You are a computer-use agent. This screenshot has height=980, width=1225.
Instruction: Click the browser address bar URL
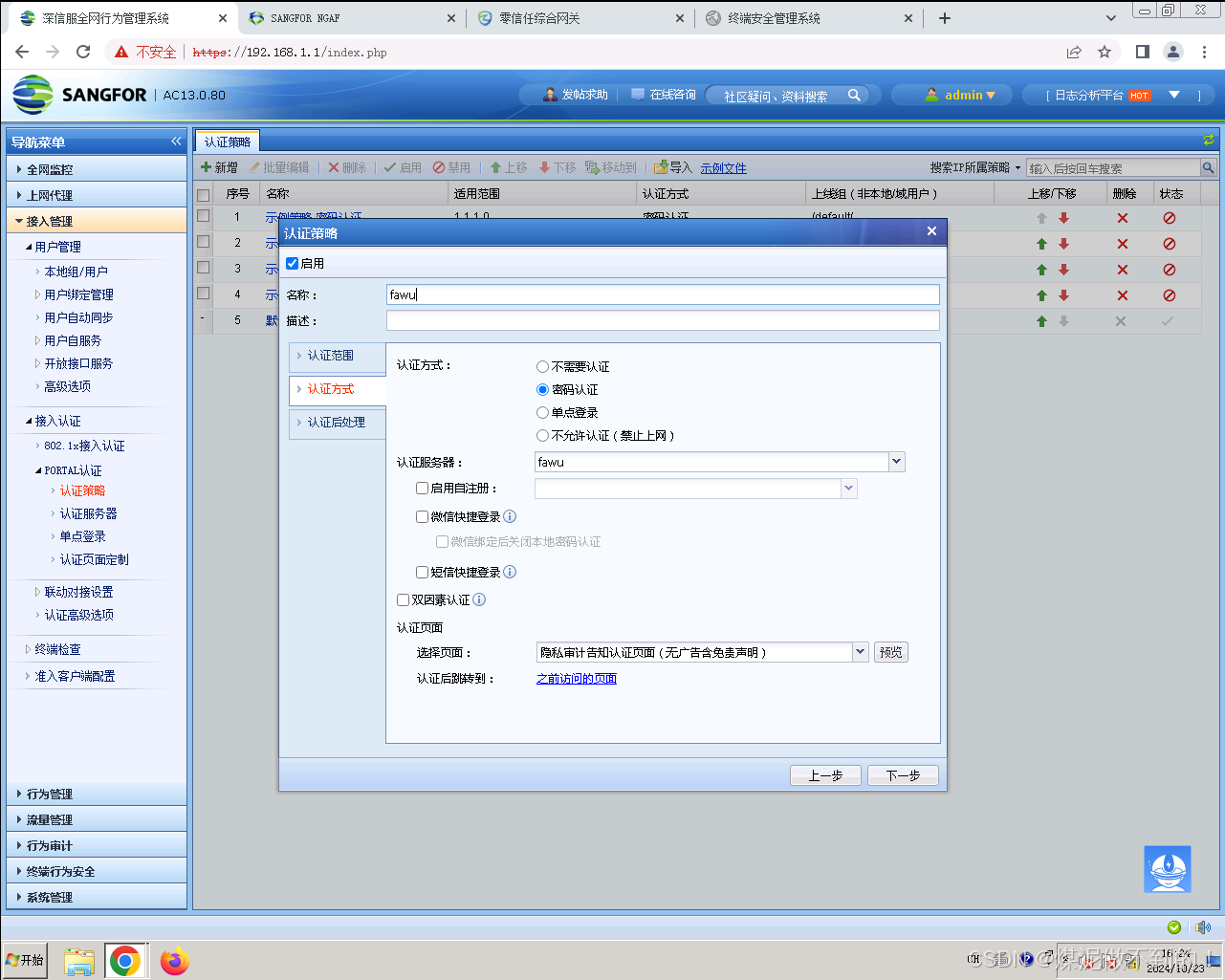[x=290, y=53]
